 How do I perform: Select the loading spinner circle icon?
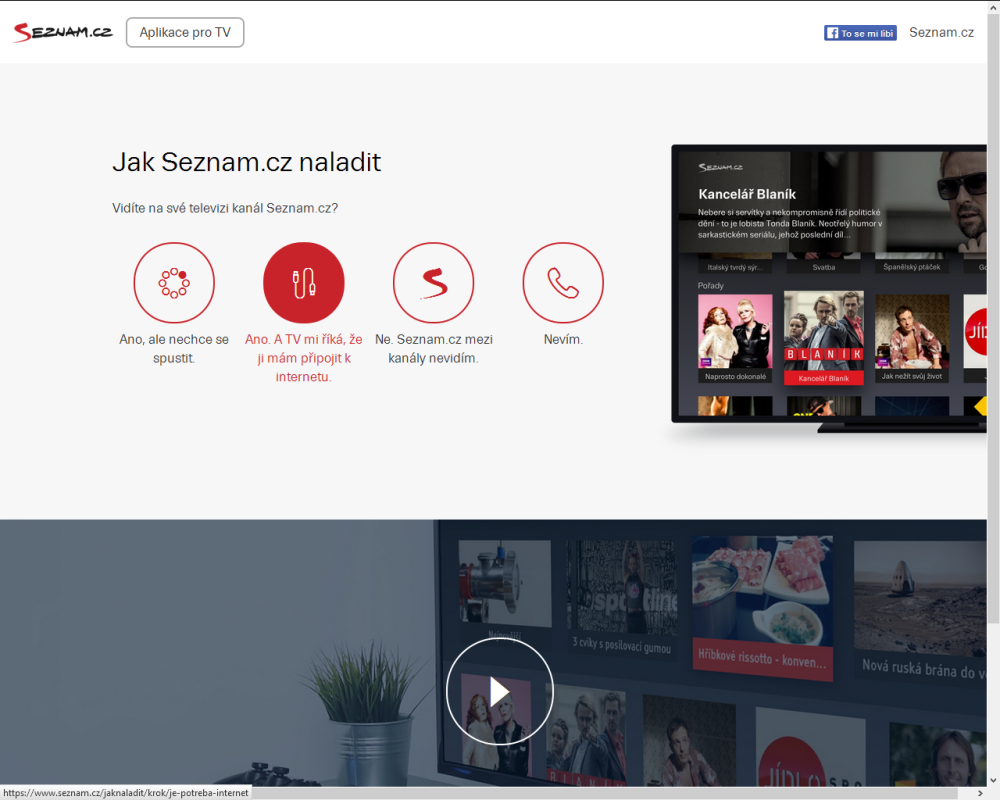click(x=173, y=282)
